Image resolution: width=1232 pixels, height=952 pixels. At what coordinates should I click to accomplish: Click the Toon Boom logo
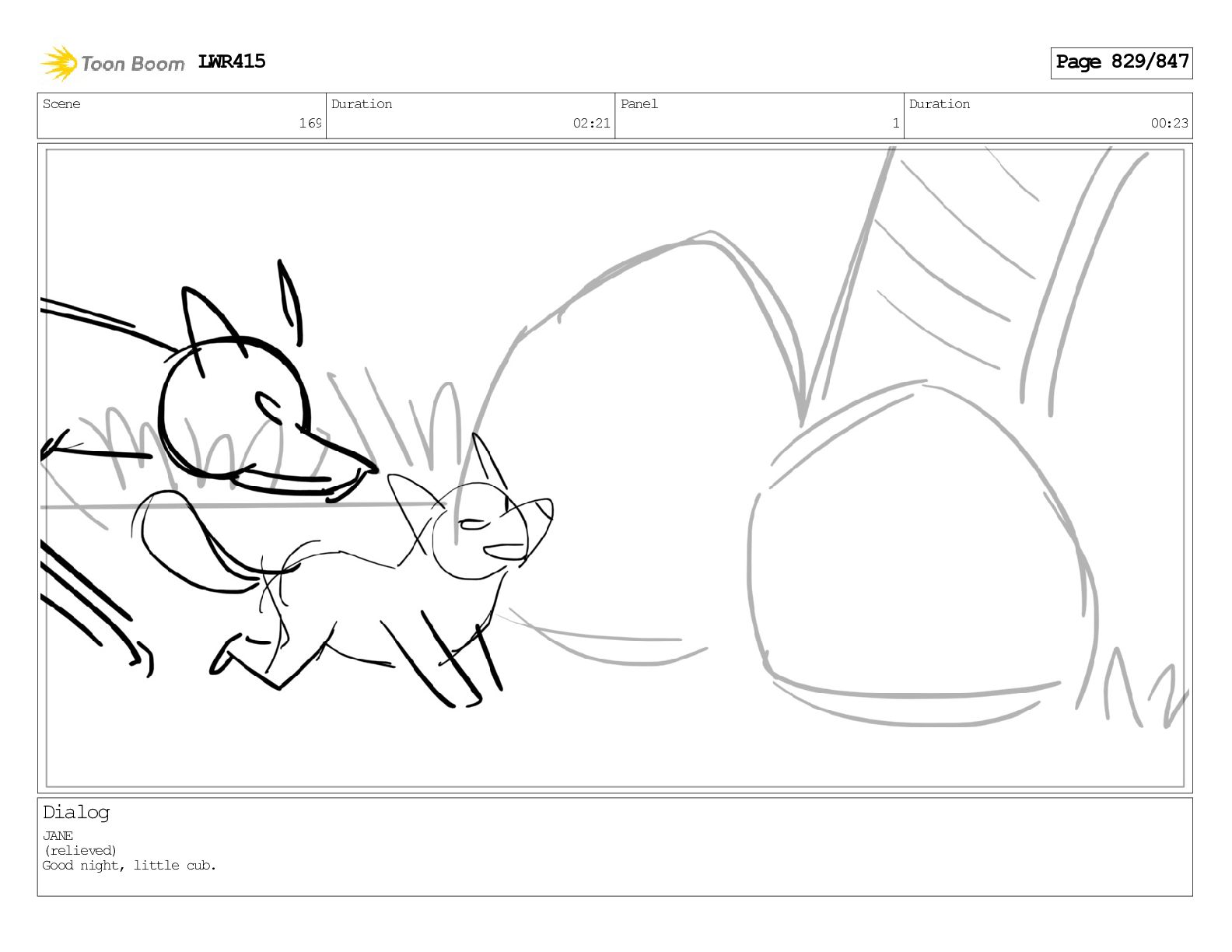(x=113, y=63)
